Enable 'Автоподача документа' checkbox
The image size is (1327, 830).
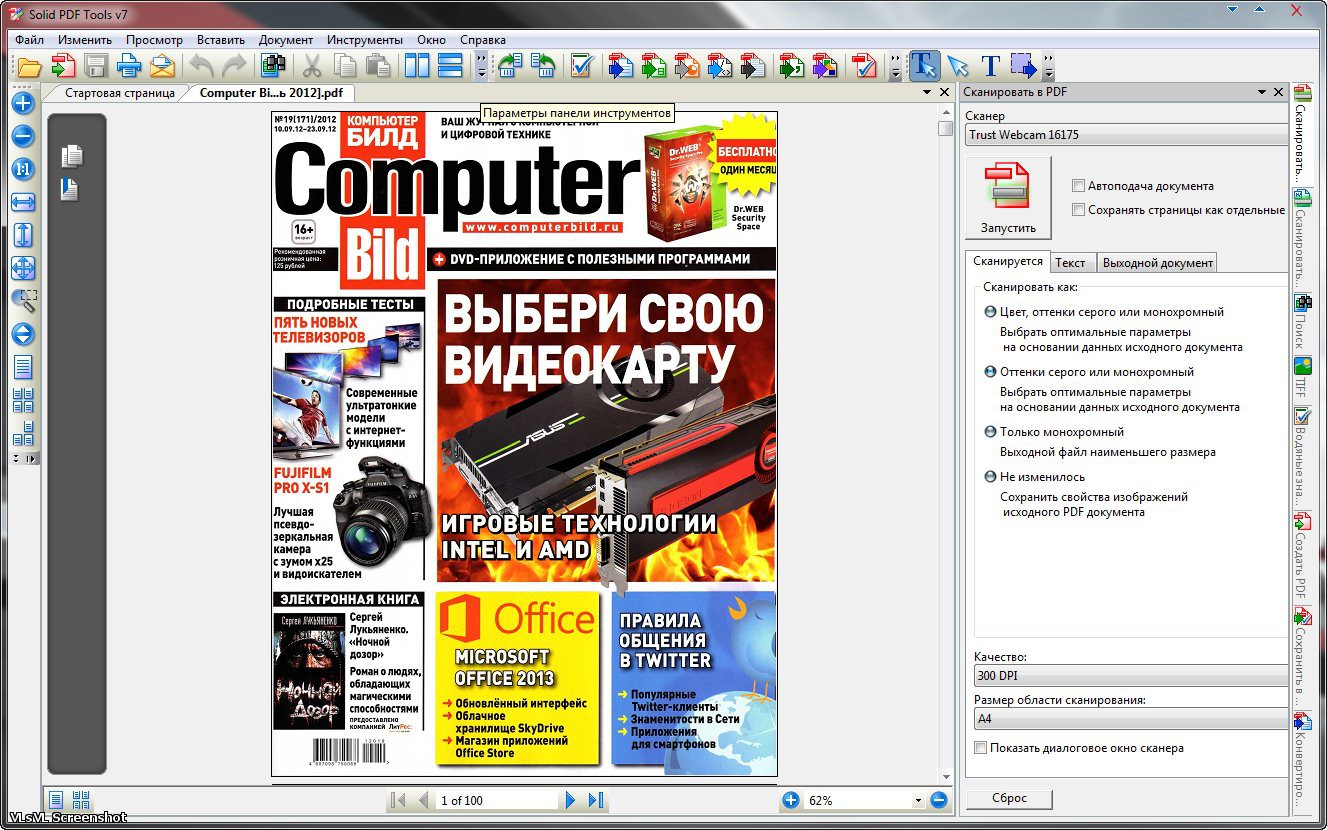[1078, 186]
